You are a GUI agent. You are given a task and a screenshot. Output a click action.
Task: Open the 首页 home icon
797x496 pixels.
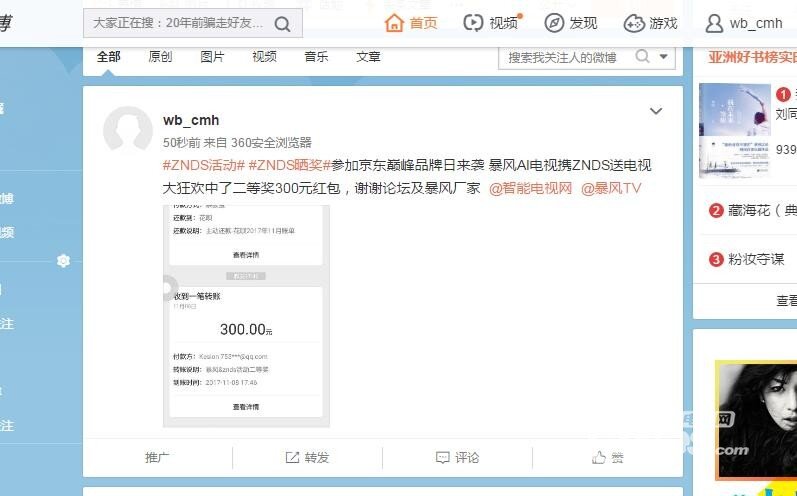395,23
